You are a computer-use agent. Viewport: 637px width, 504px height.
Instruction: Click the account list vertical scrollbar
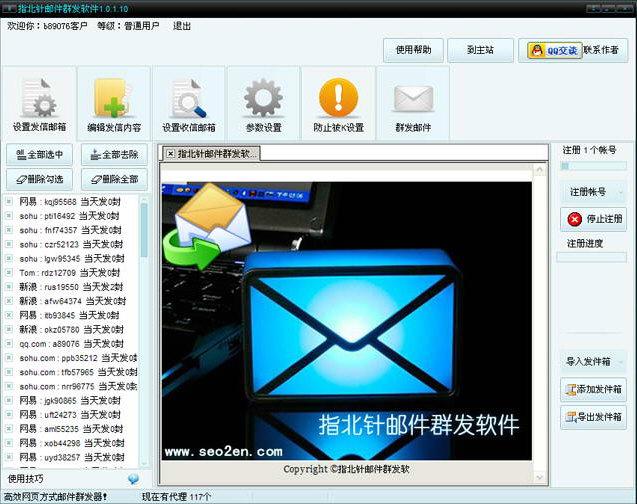144,240
